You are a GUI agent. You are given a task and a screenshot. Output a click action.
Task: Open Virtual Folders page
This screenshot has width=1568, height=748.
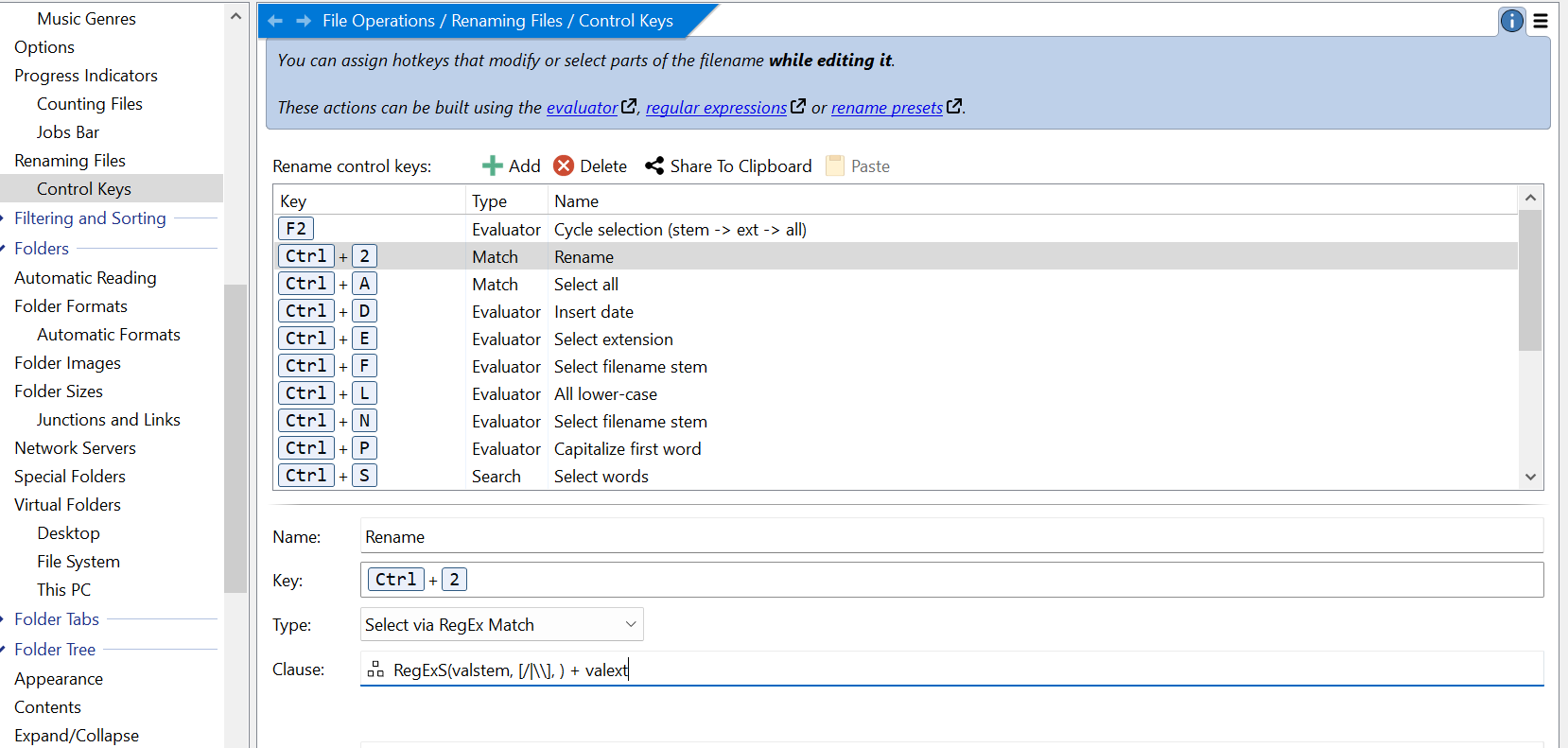68,505
